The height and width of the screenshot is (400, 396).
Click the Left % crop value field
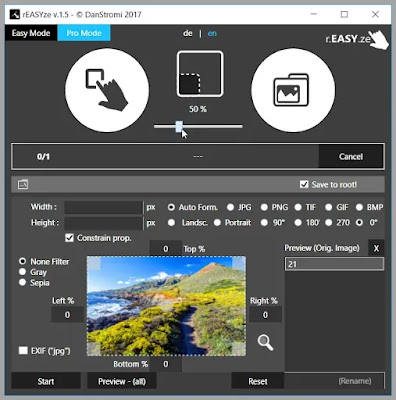pyautogui.click(x=67, y=315)
